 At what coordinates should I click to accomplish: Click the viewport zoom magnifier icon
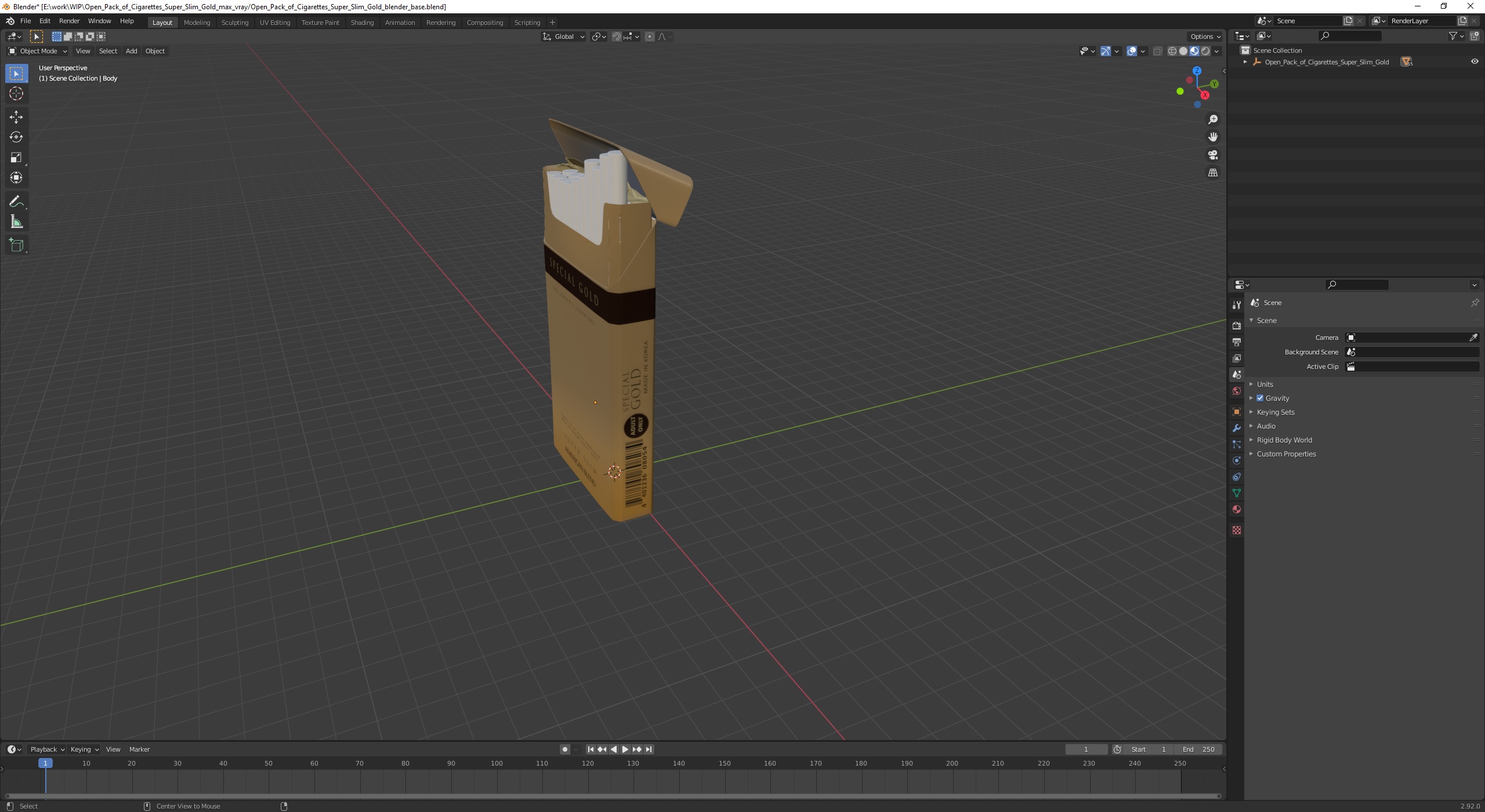pyautogui.click(x=1213, y=119)
